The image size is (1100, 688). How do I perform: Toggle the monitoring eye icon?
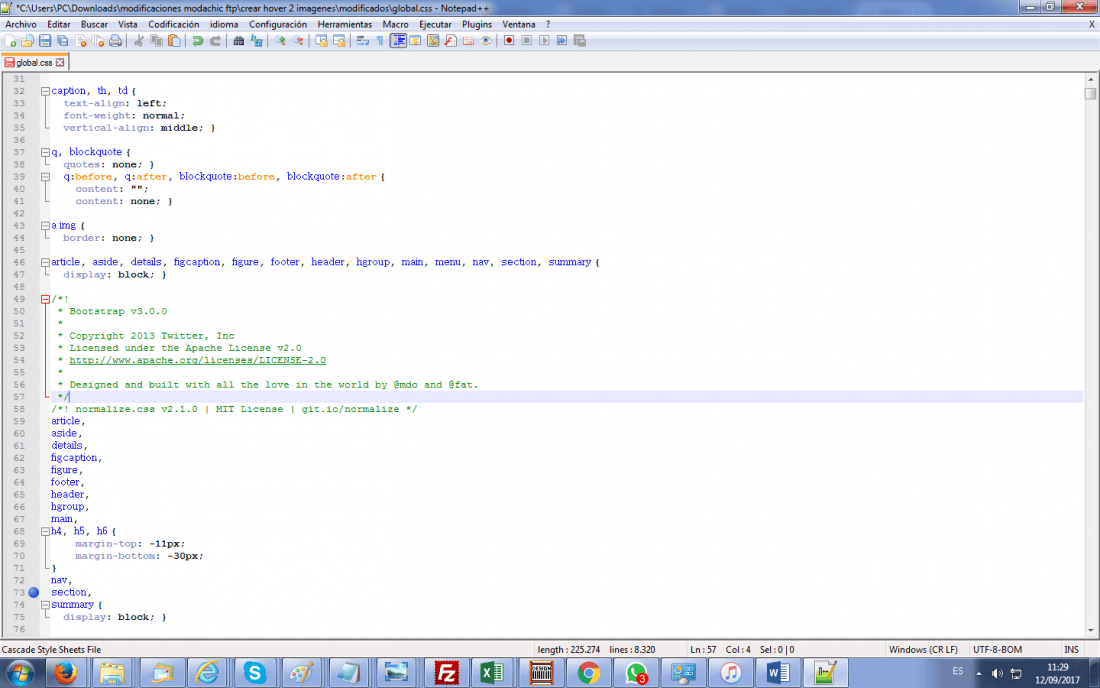coord(485,41)
